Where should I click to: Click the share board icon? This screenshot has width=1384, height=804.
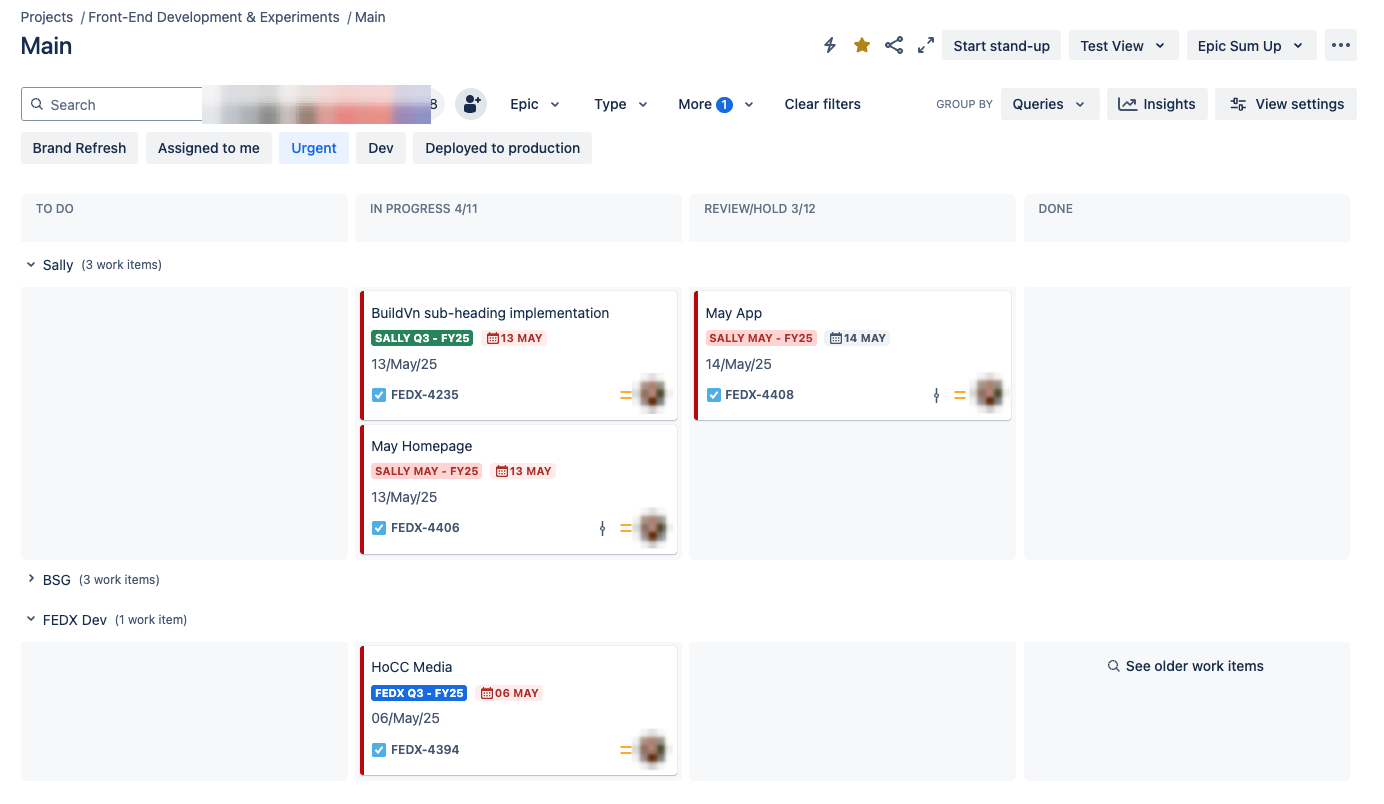tap(894, 45)
